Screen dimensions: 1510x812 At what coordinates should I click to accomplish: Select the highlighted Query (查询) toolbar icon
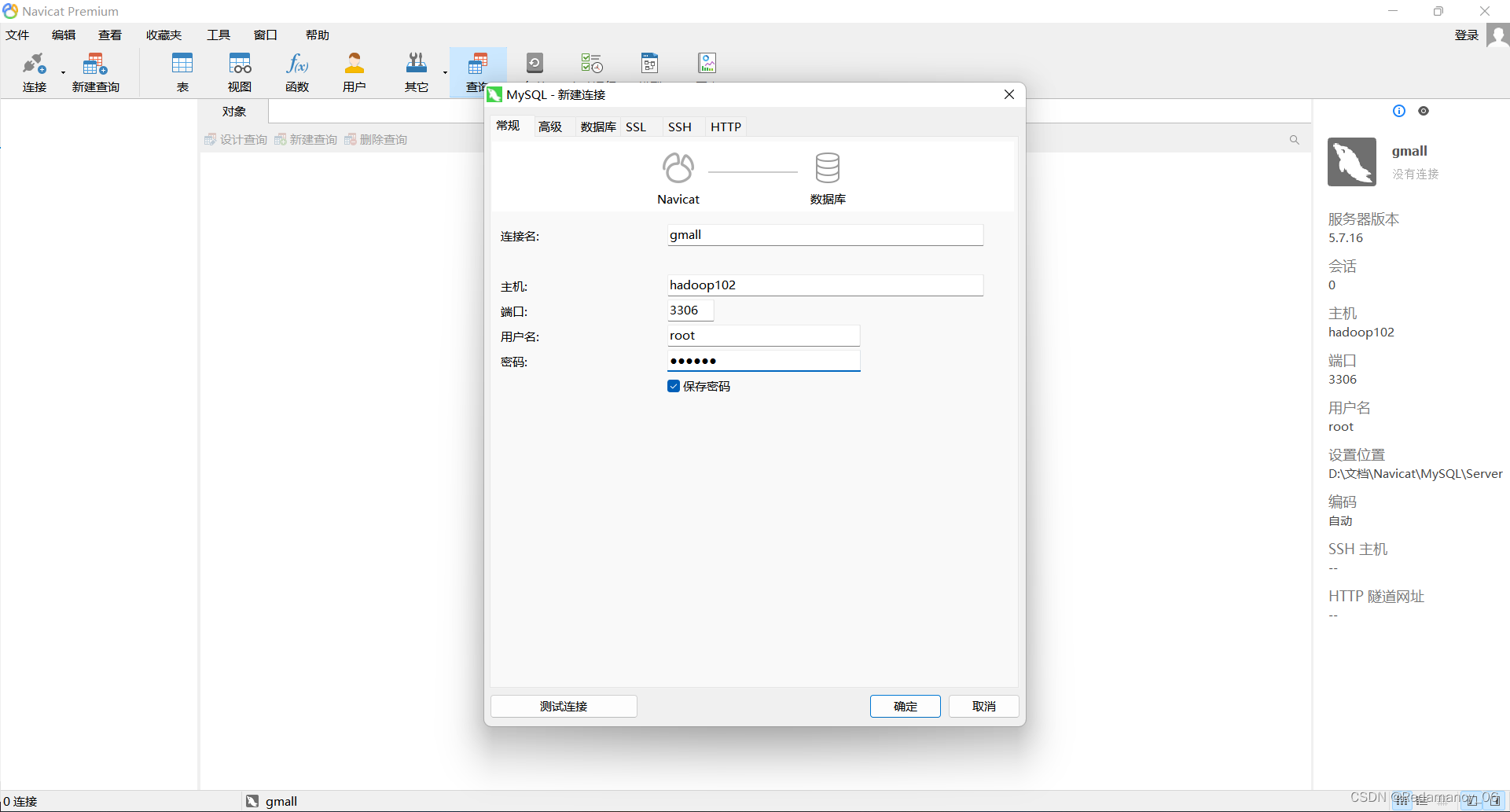477,64
